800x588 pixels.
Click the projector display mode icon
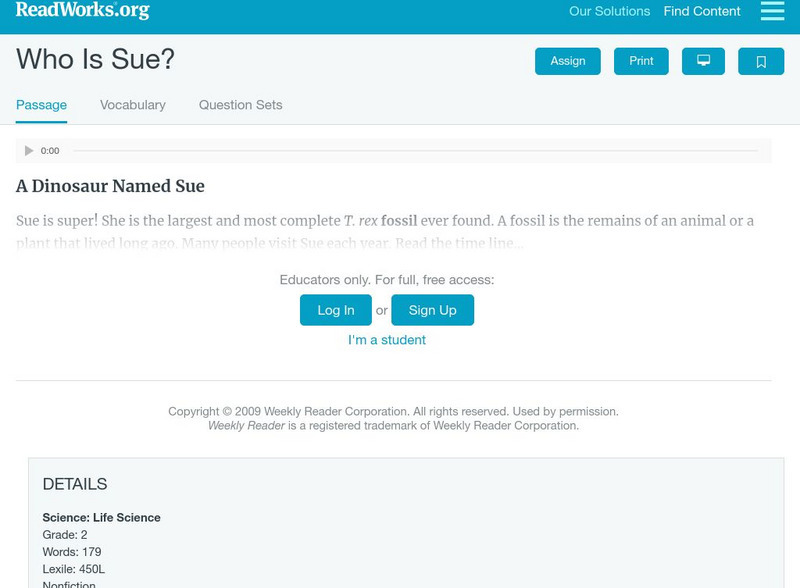[x=703, y=61]
